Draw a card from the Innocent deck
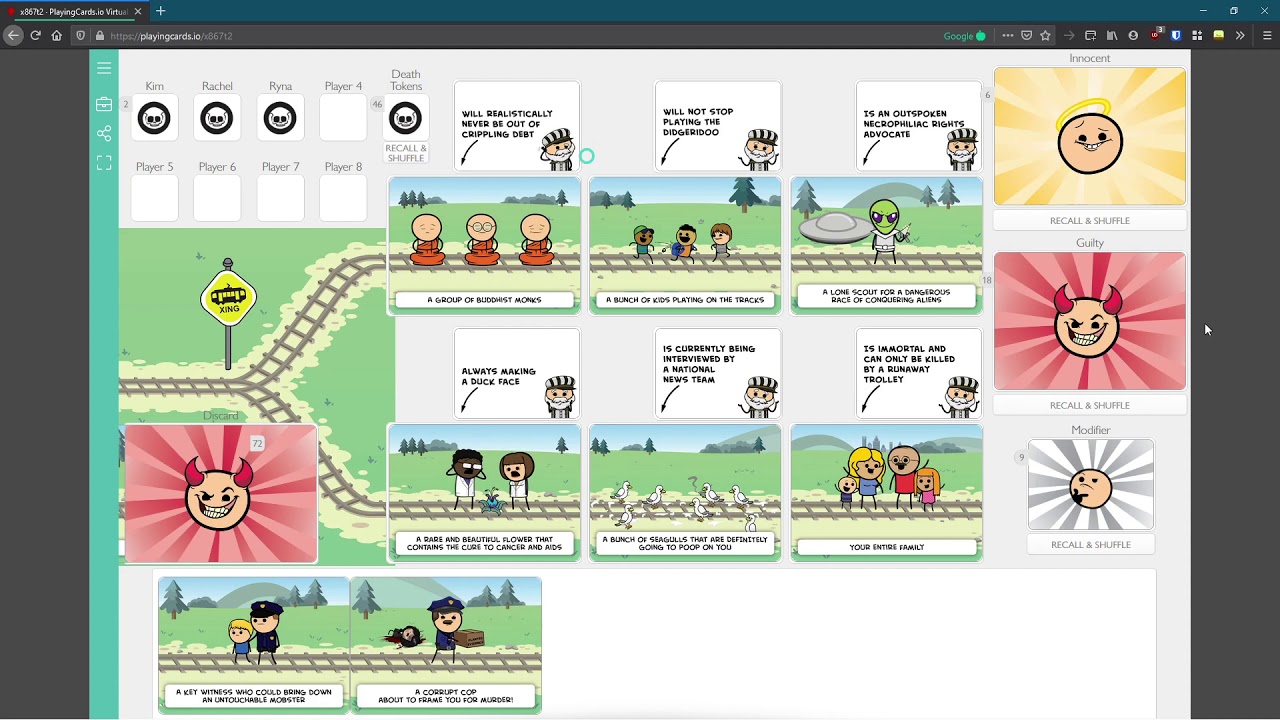This screenshot has width=1280, height=720. (x=1090, y=136)
